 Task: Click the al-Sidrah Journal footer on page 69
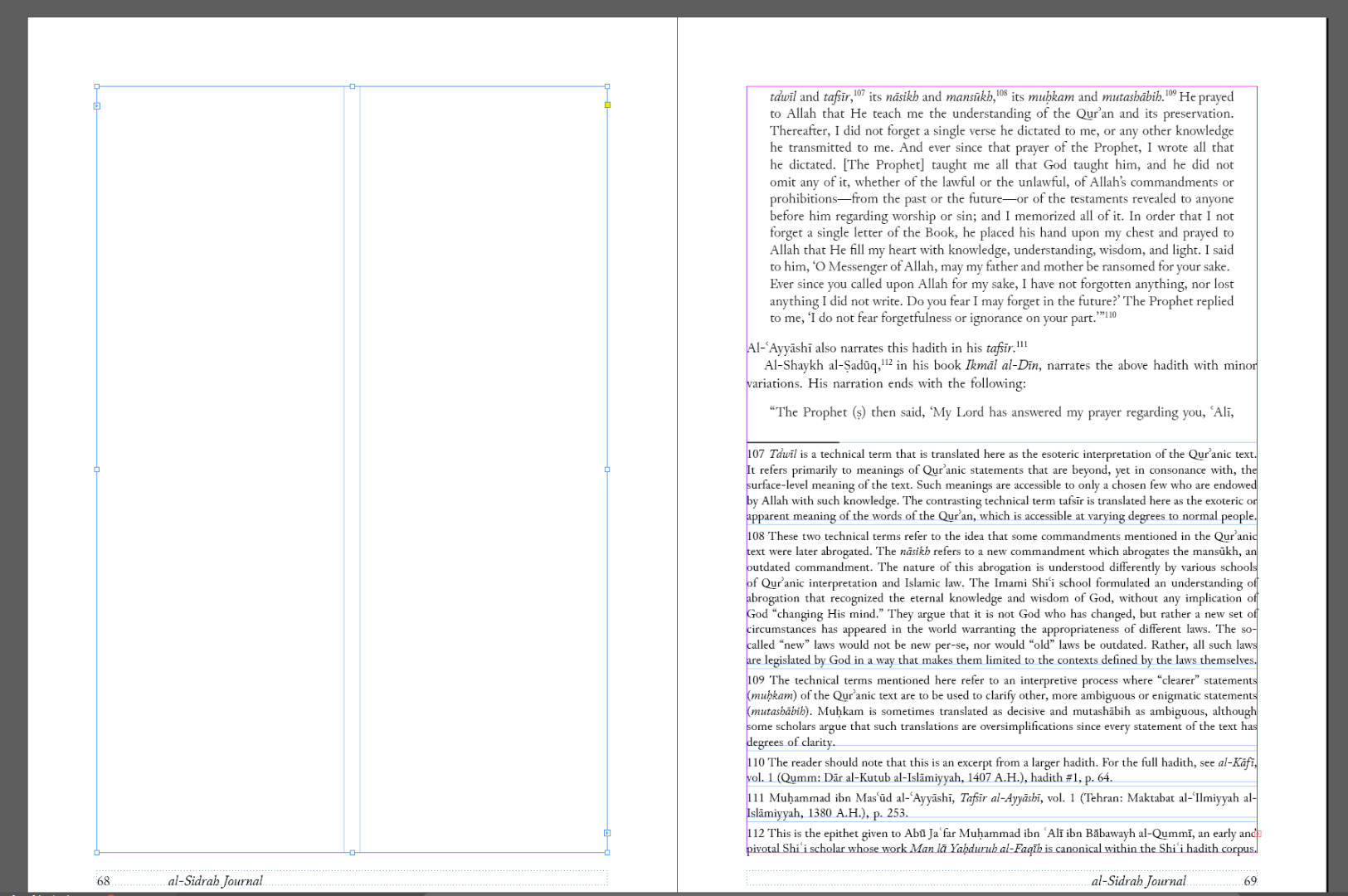[1139, 881]
